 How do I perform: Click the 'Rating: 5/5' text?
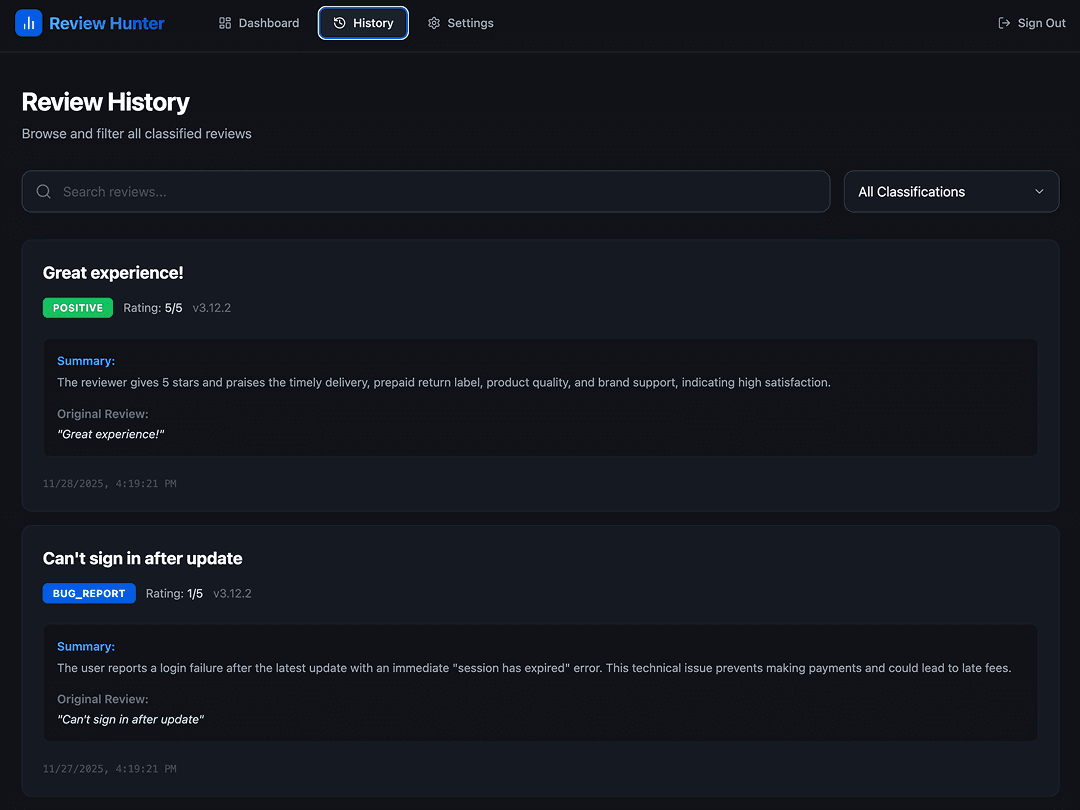[153, 308]
